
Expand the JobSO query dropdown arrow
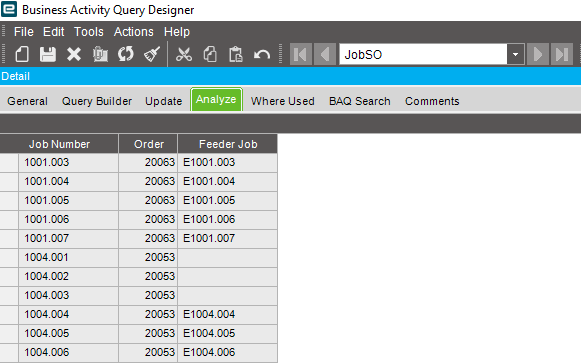tap(515, 54)
